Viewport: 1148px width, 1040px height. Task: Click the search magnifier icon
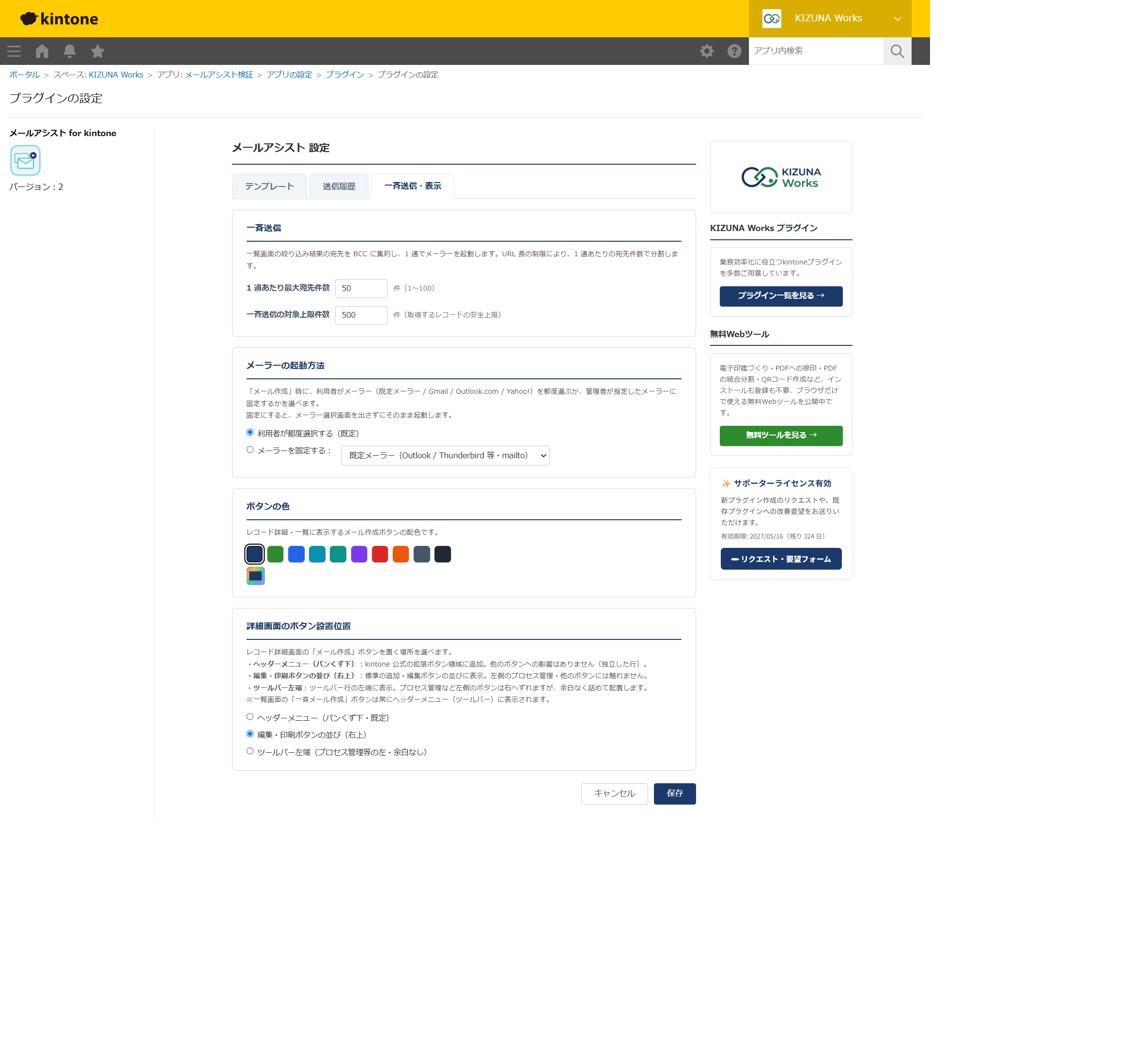click(x=897, y=51)
